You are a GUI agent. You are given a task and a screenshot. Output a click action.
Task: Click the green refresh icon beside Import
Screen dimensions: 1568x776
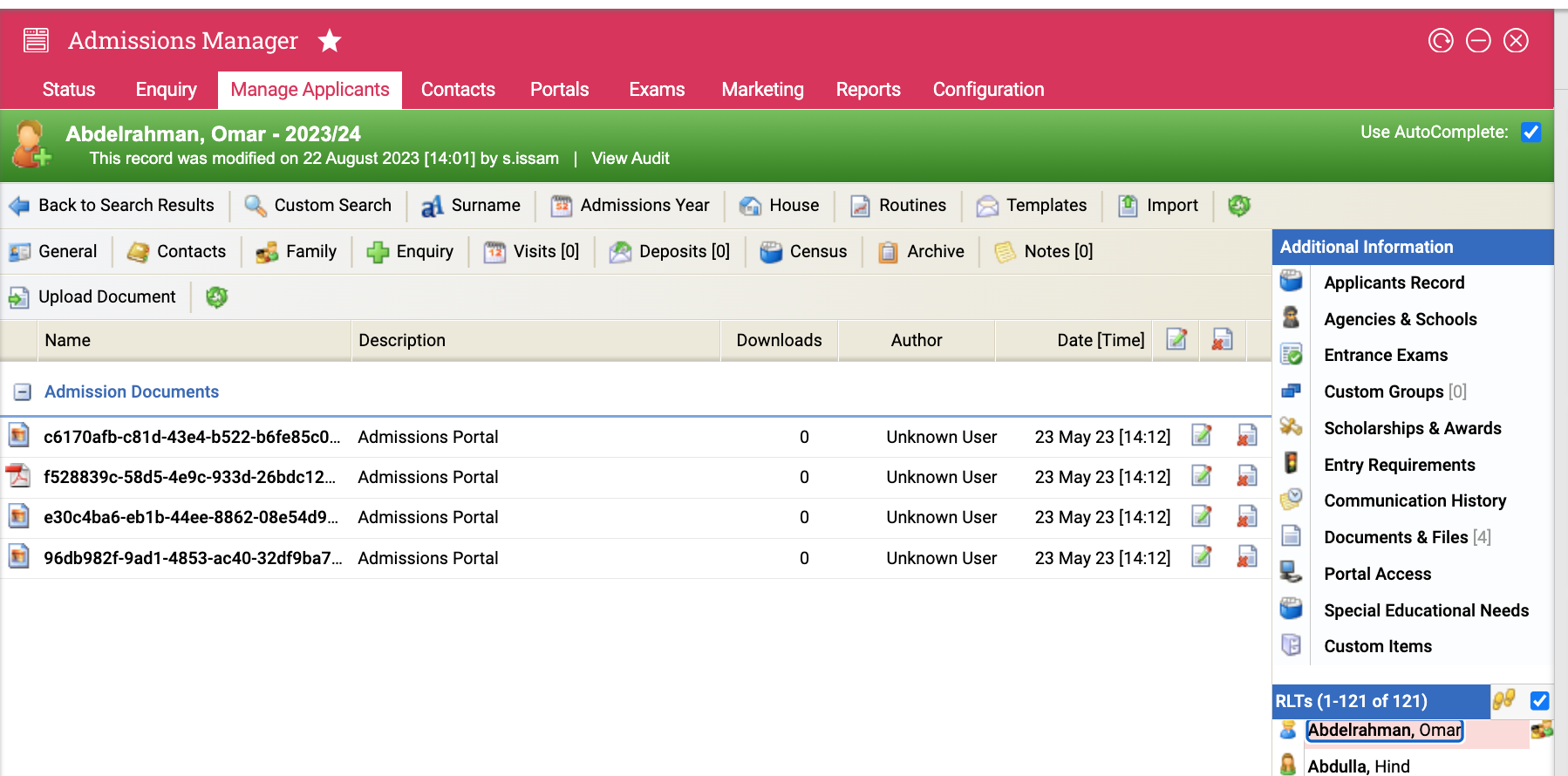1238,205
